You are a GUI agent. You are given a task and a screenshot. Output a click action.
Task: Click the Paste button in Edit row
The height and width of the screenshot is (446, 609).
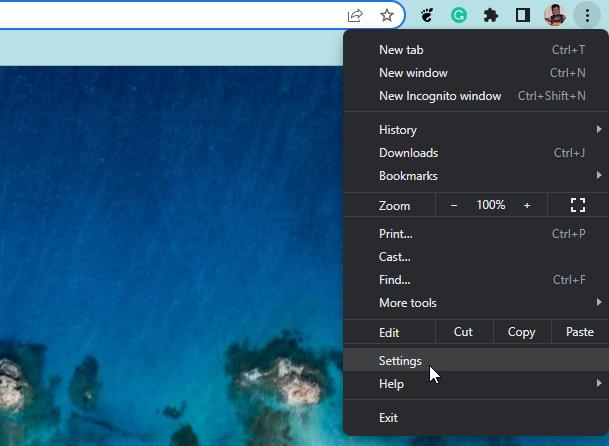[x=579, y=332]
